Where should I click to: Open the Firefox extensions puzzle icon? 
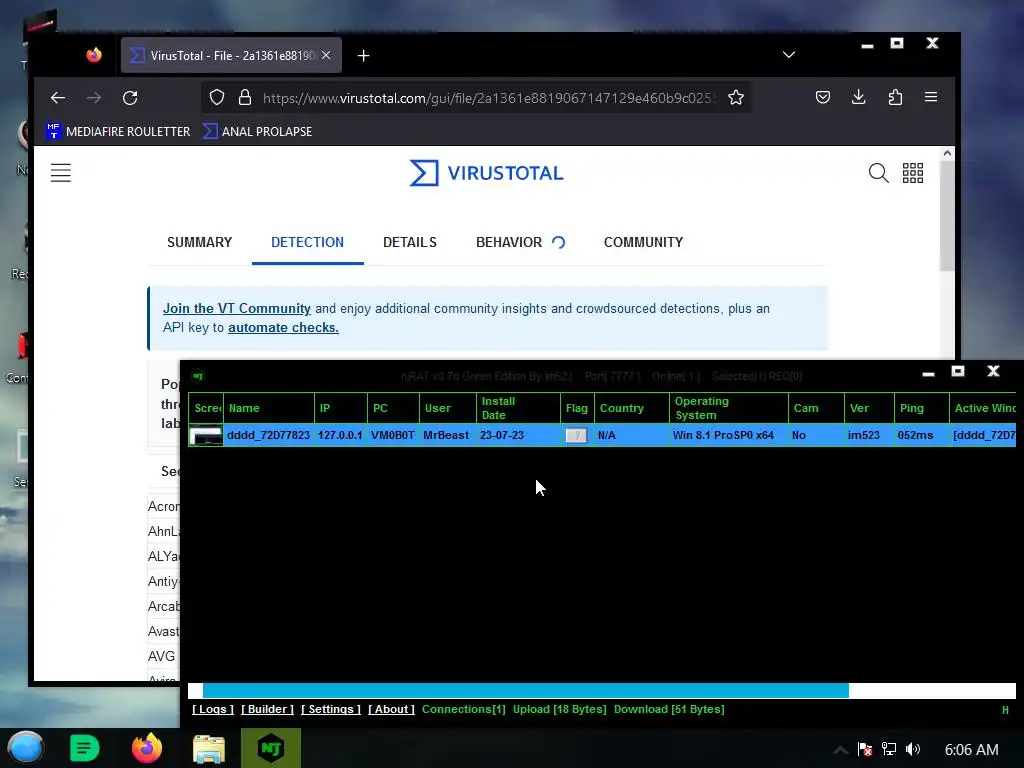(x=895, y=97)
